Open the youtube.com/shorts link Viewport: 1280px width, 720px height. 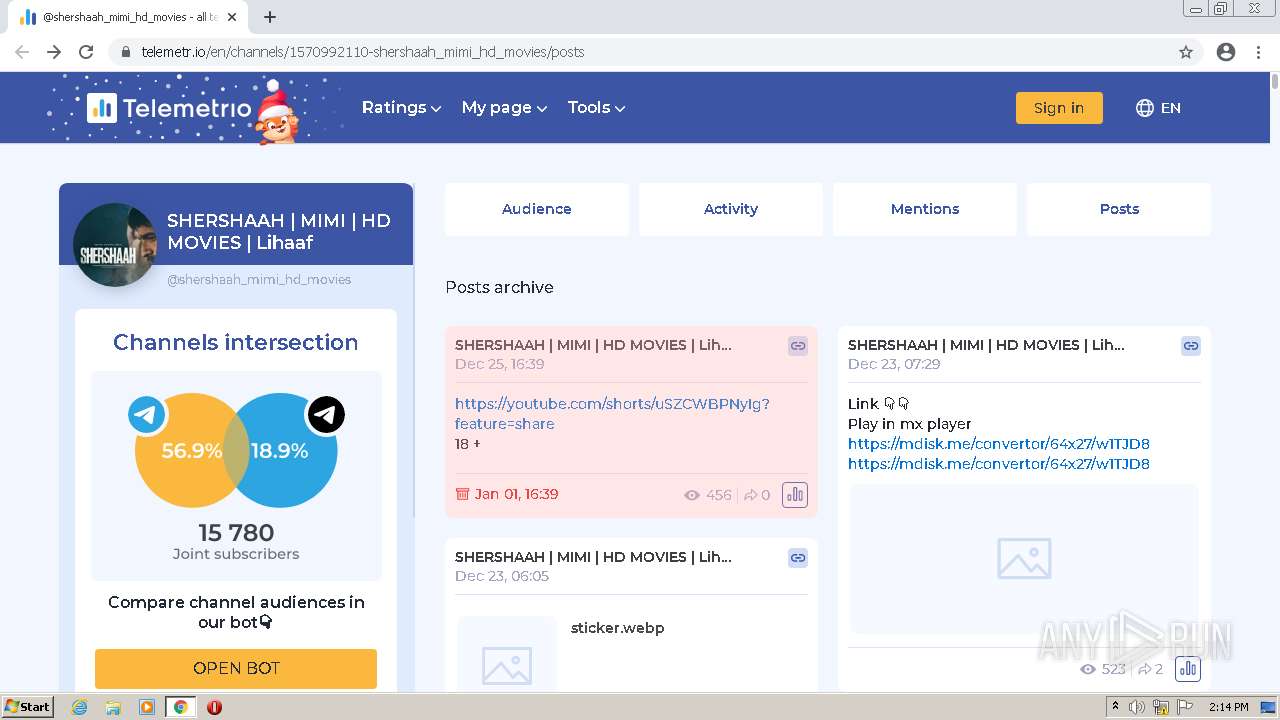coord(612,414)
